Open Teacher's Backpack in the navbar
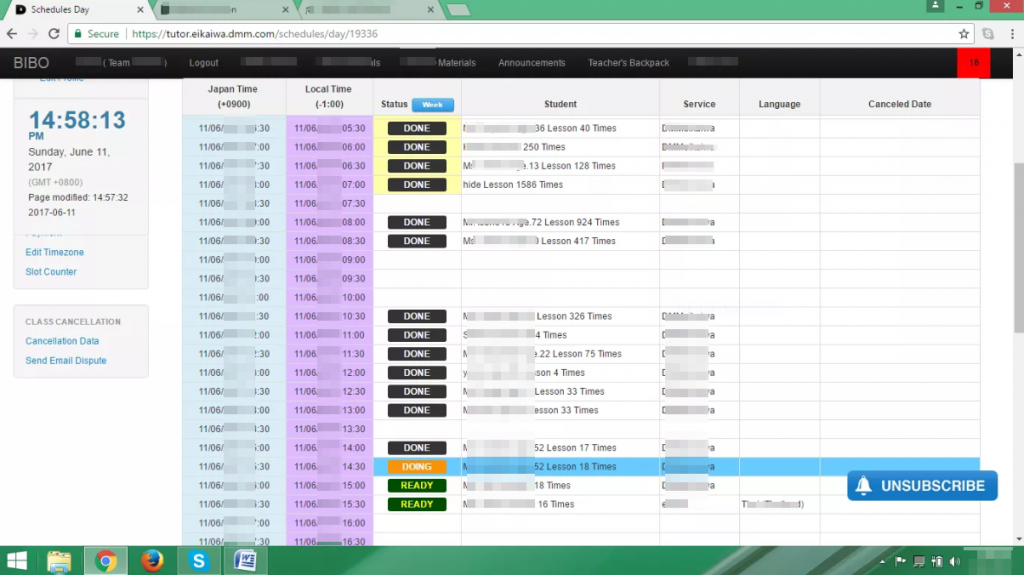1024x575 pixels. tap(628, 63)
